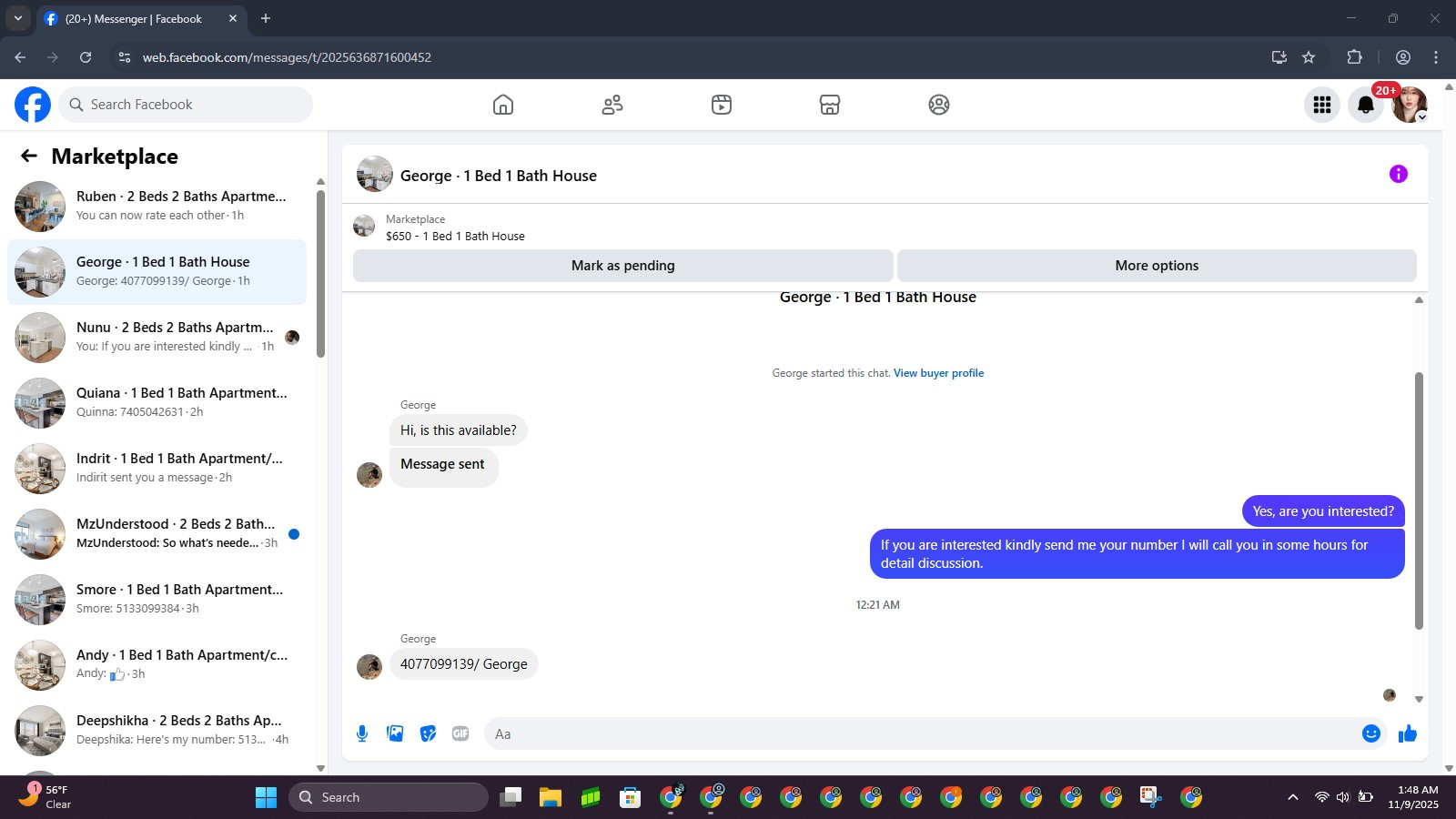Viewport: 1456px width, 819px height.
Task: Open the Friends icon in top navigation
Action: [x=612, y=105]
